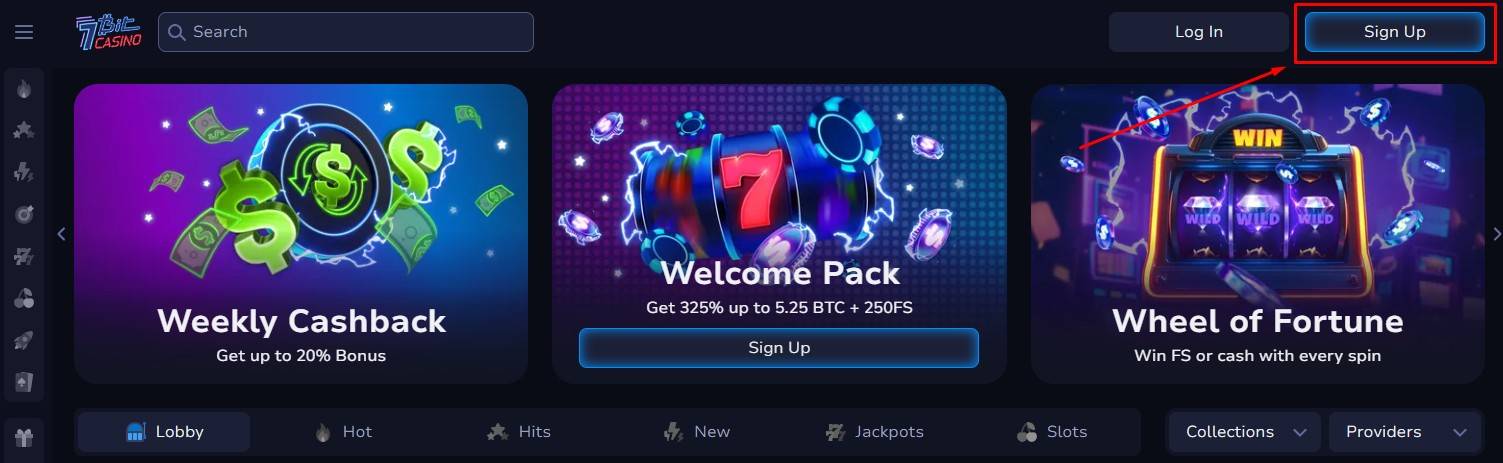This screenshot has width=1503, height=463.
Task: Open the gift box sidebar icon
Action: click(24, 435)
